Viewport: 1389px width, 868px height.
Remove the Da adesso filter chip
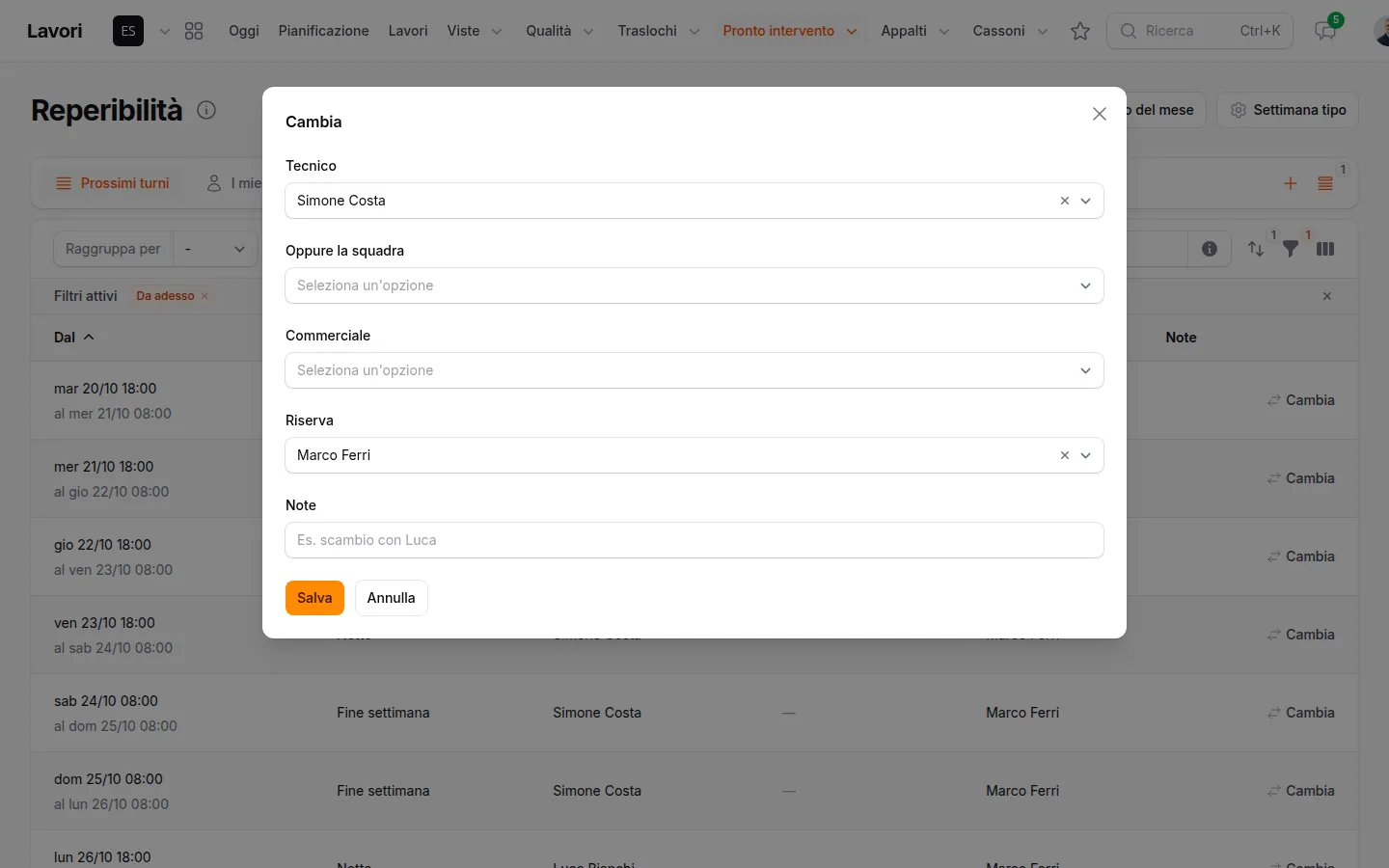[204, 296]
